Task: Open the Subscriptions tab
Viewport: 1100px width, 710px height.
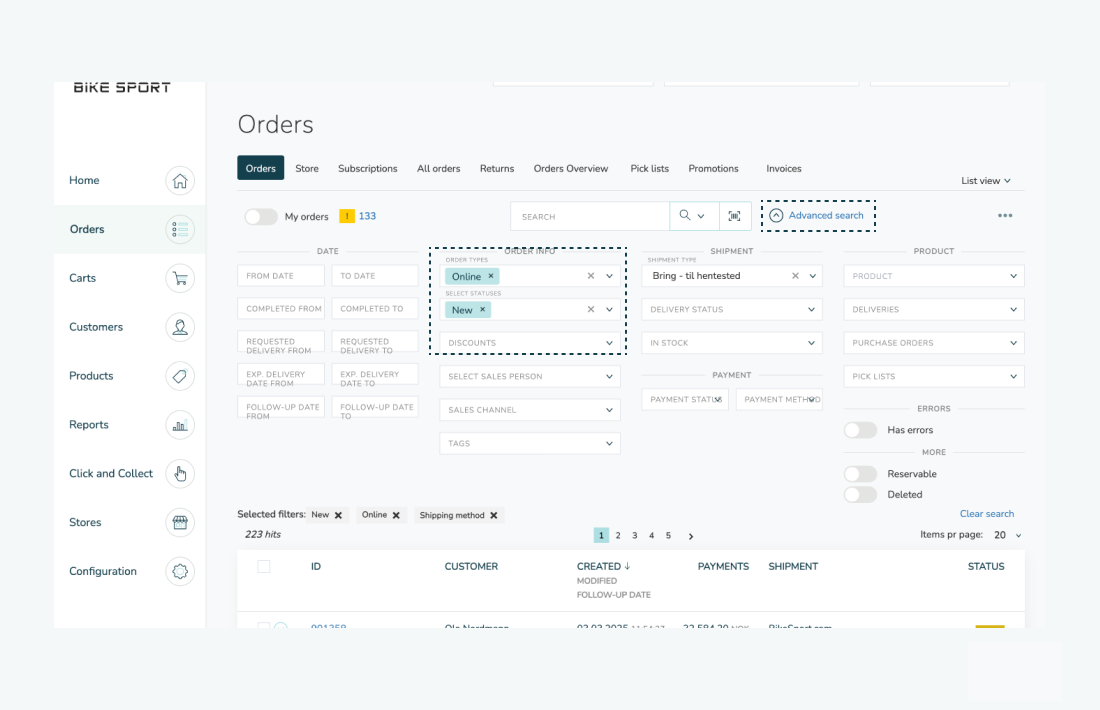Action: (368, 168)
